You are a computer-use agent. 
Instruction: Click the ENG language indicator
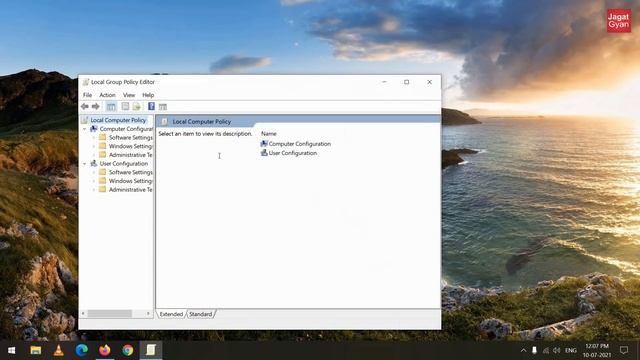571,350
